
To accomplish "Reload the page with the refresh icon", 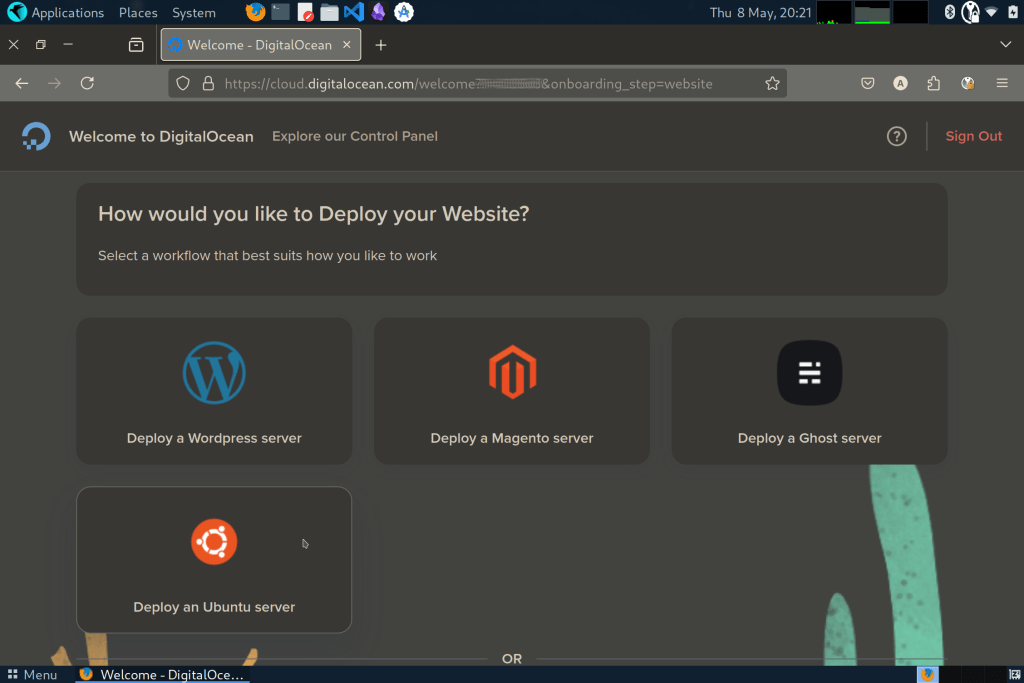I will coord(88,84).
